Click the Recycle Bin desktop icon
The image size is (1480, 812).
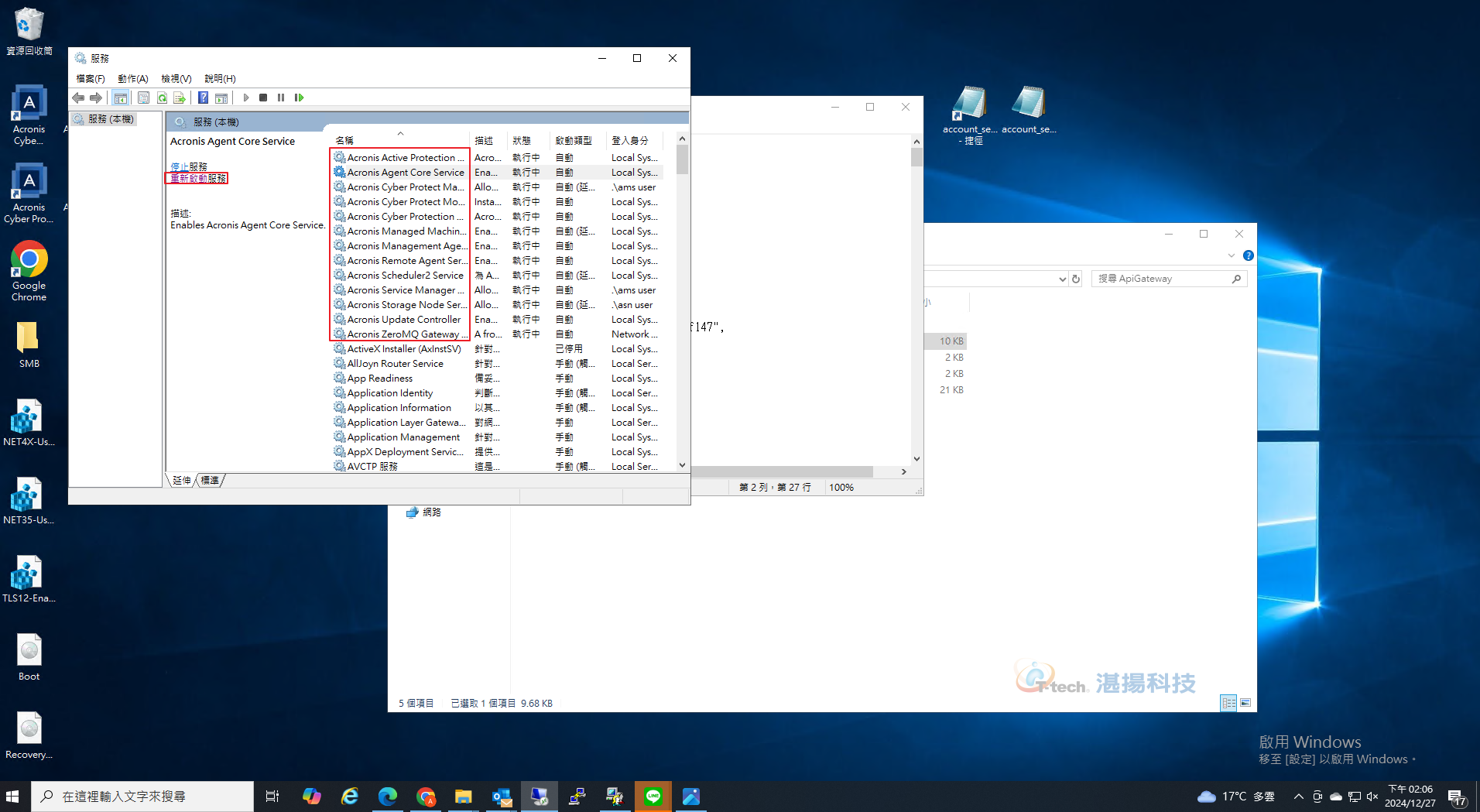pos(29,31)
